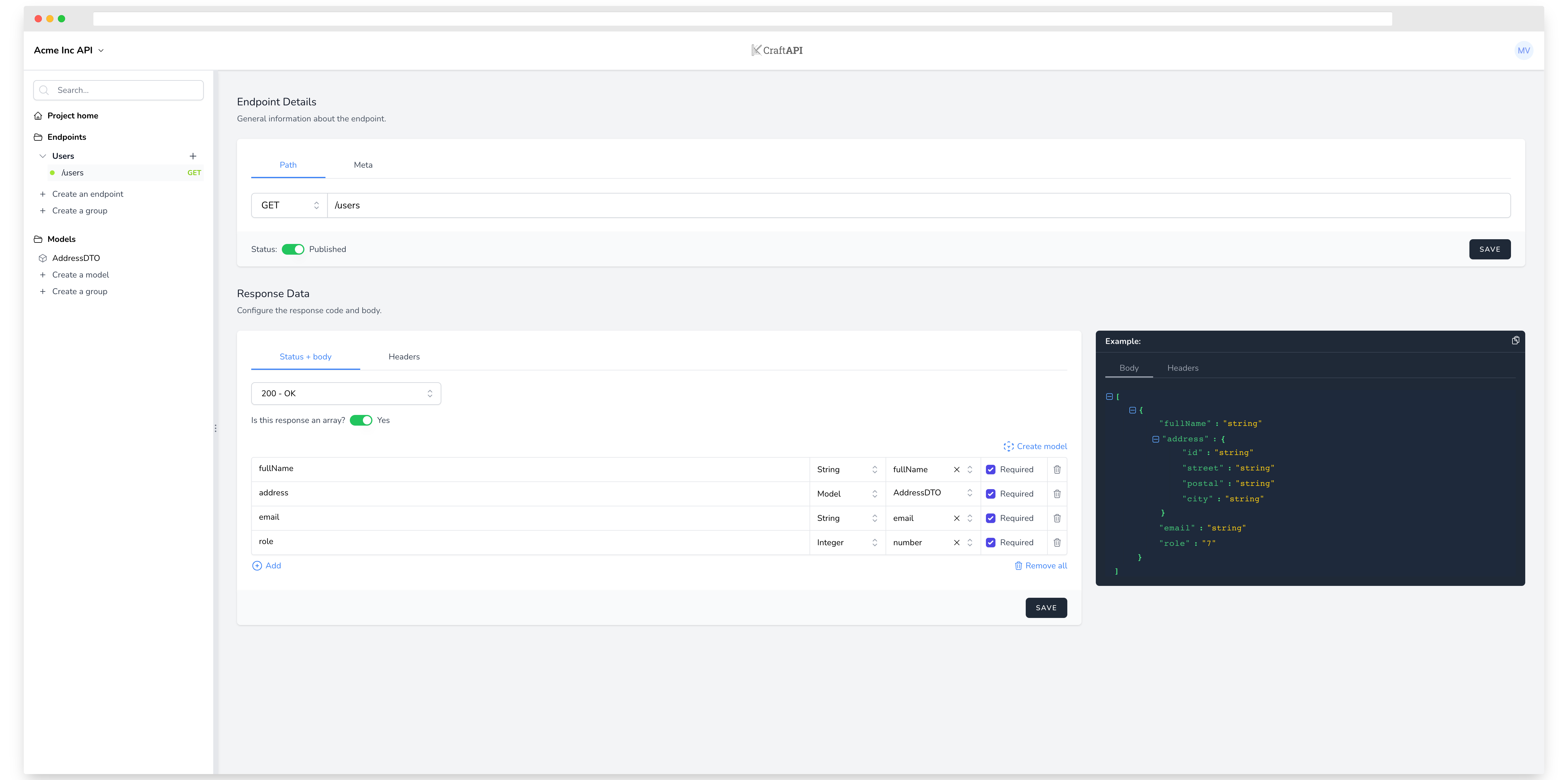Viewport: 1568px width, 780px height.
Task: Click the copy icon in the Example panel
Action: (1516, 340)
